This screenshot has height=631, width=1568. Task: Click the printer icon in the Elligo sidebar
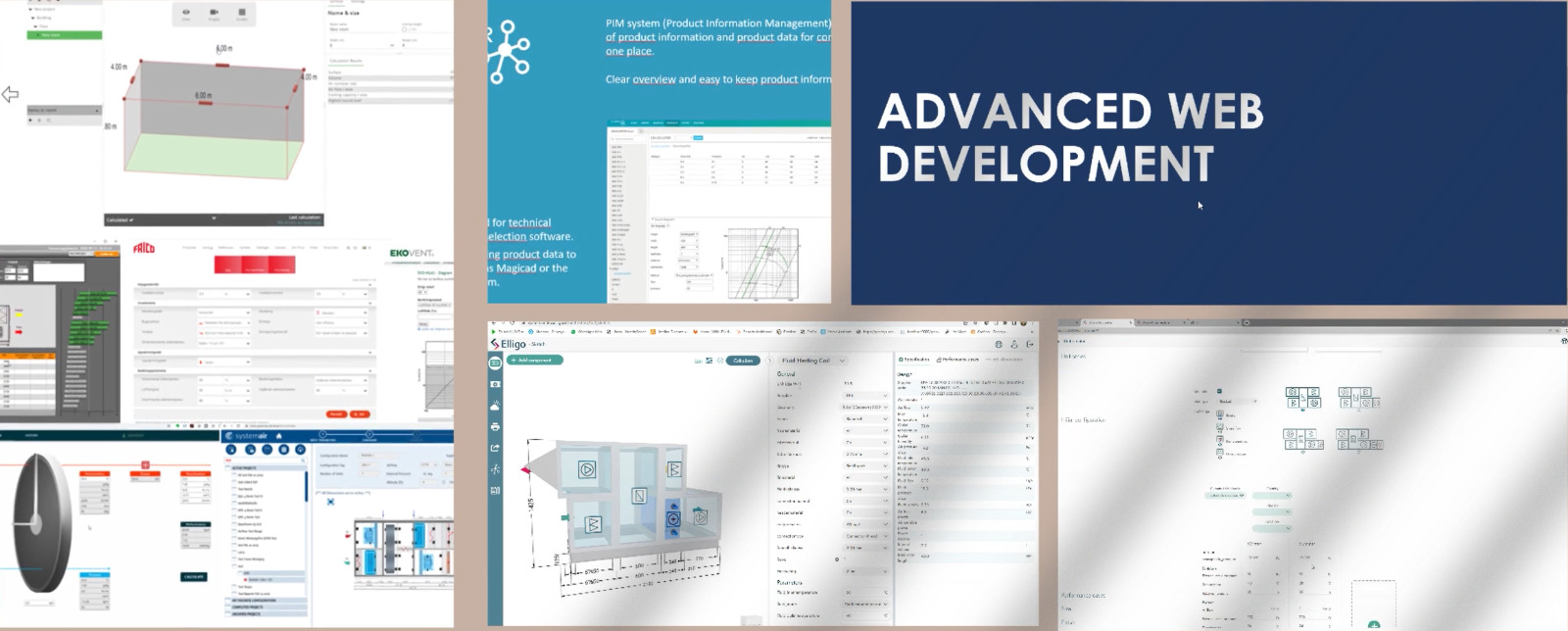coord(495,427)
